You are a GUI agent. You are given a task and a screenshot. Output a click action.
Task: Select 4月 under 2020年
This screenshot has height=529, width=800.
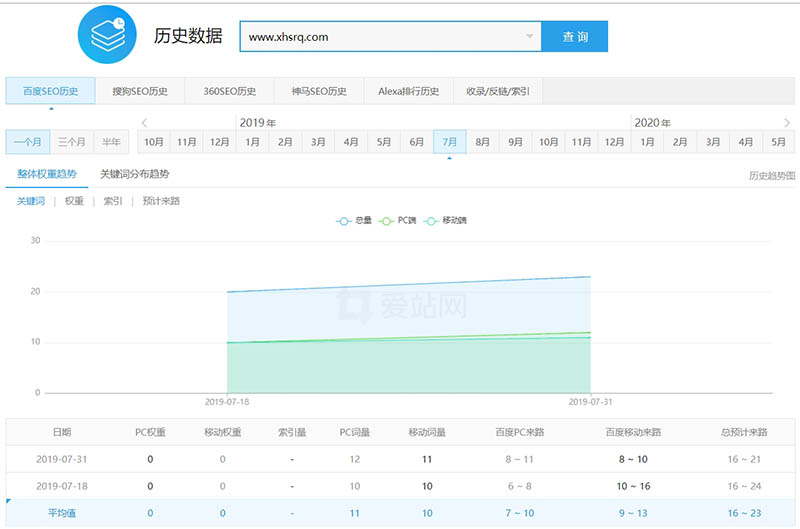click(746, 142)
